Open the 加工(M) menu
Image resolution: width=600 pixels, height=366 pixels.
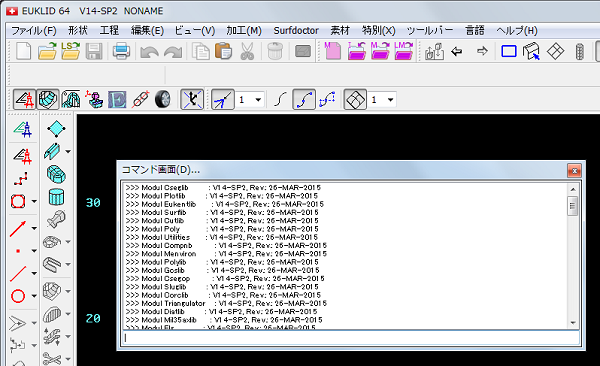(x=244, y=31)
